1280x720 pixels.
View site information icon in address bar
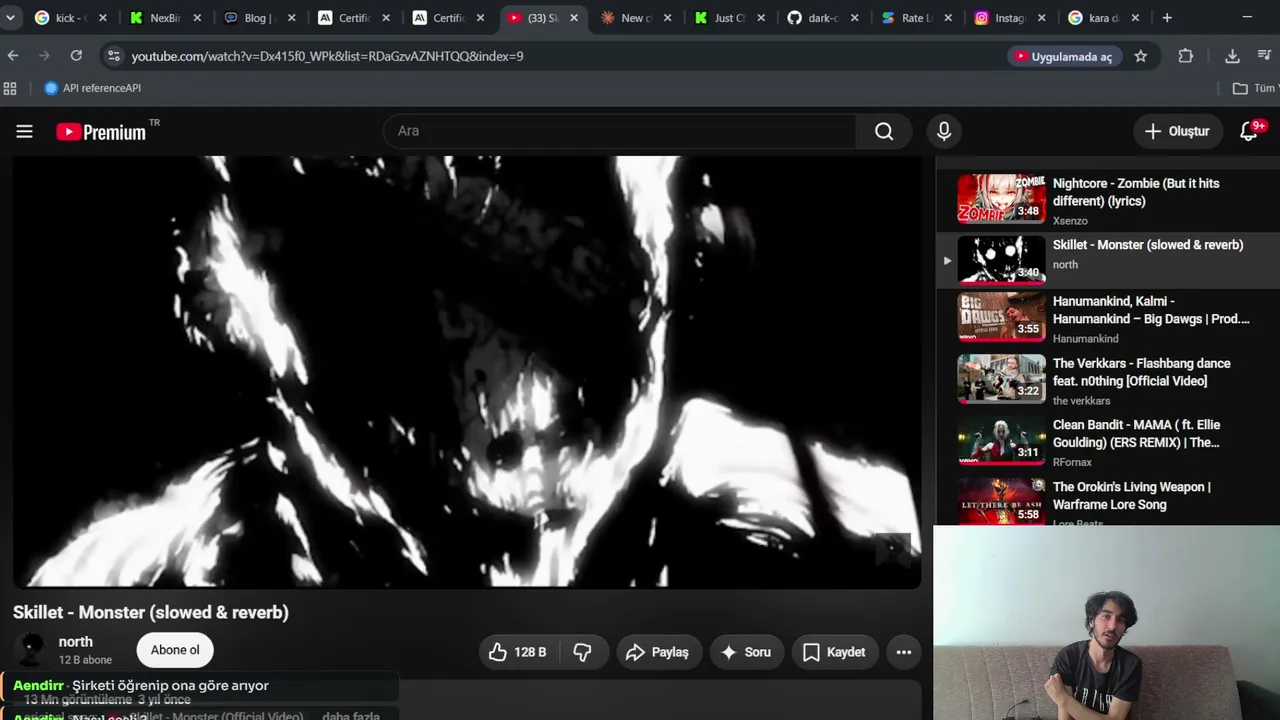click(x=113, y=56)
